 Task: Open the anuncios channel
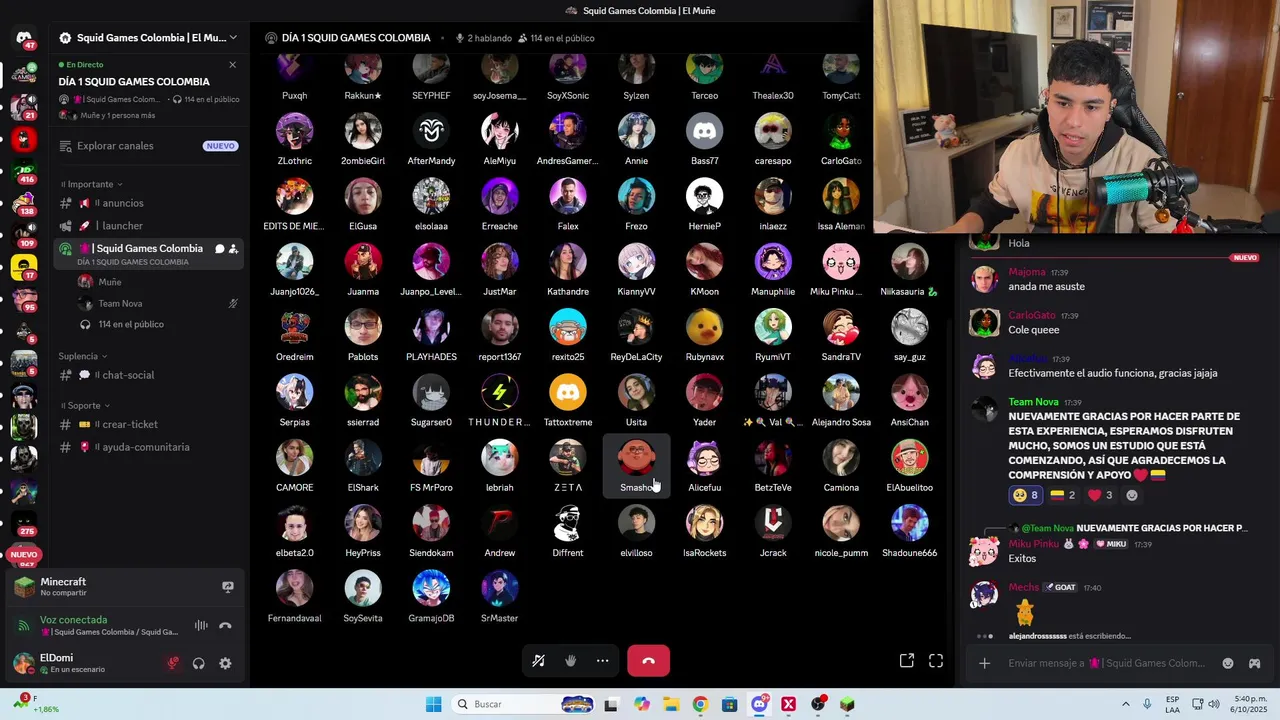[148, 203]
